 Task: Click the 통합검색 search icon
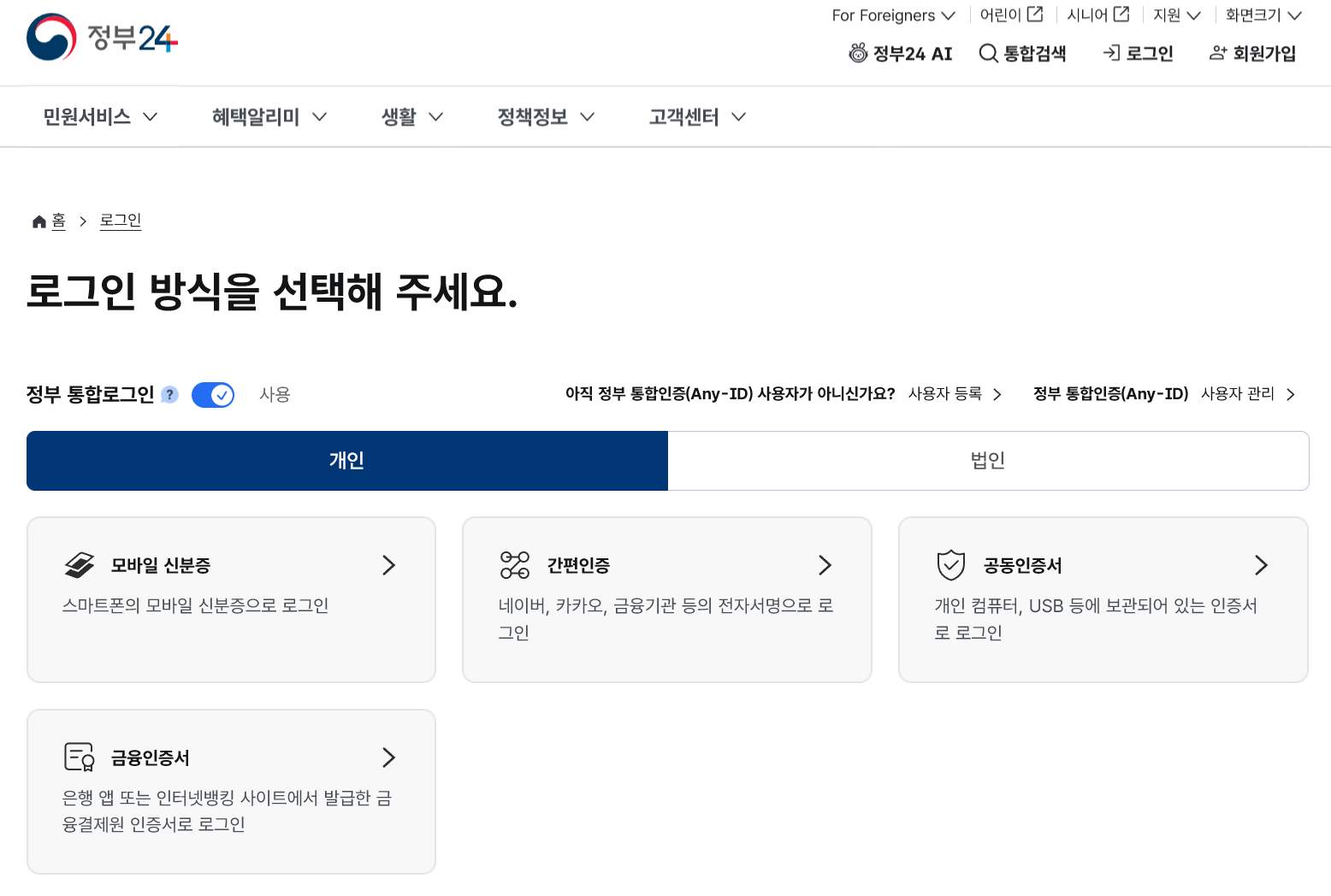coord(989,53)
